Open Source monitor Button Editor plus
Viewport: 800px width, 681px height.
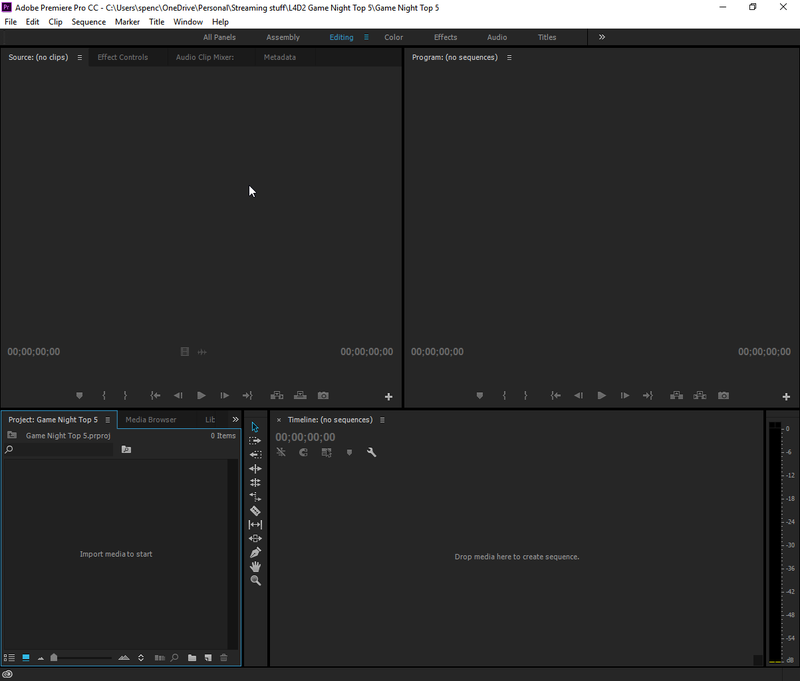[x=389, y=396]
